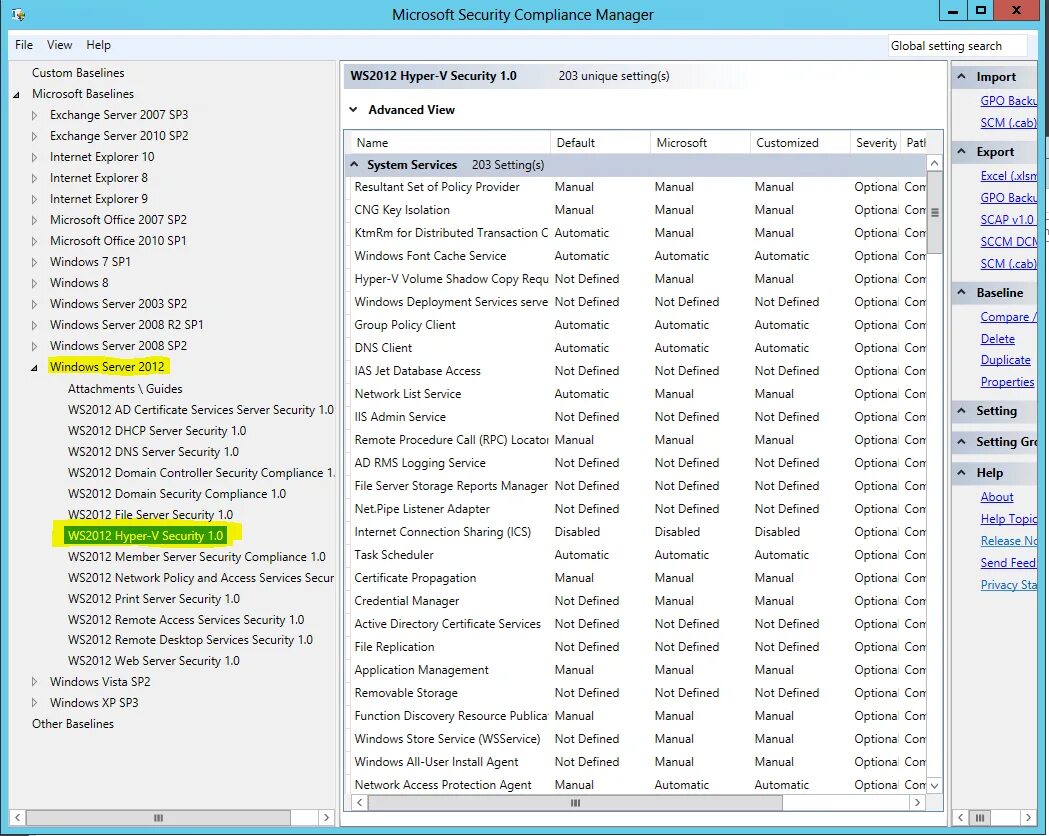Sort by the Severity column header

(x=875, y=142)
